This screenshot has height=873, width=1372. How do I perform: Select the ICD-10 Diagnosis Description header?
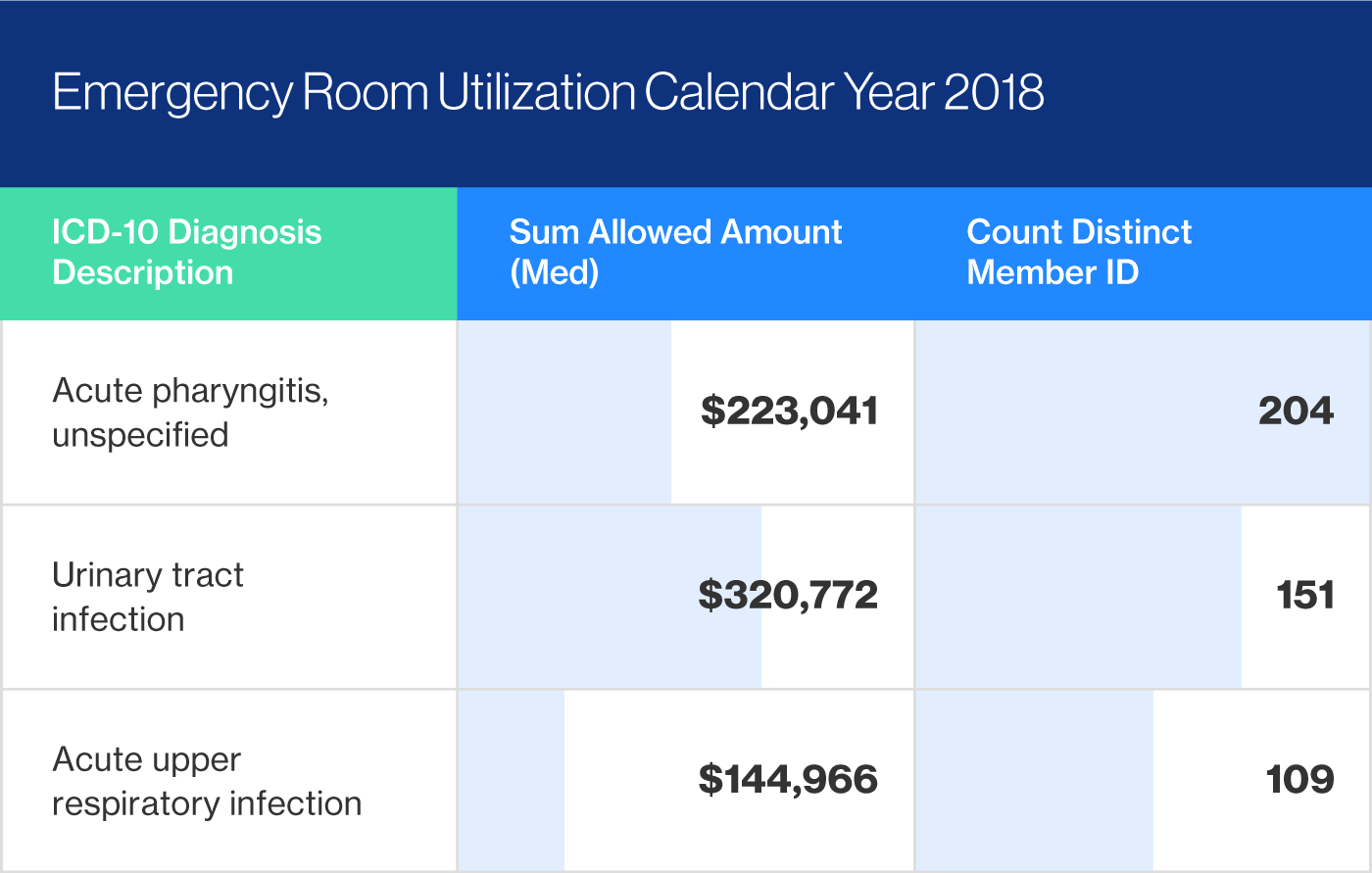(186, 252)
